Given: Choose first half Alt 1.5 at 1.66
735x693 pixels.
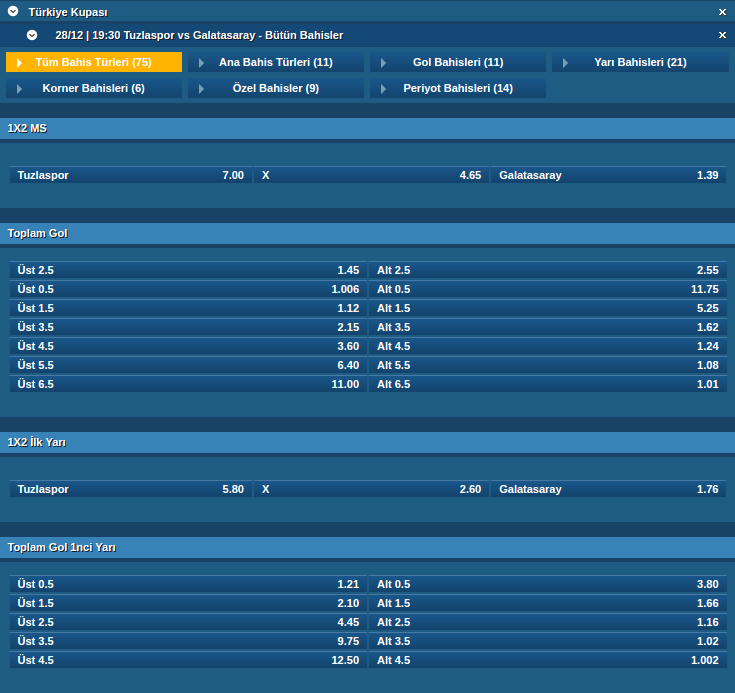Looking at the screenshot, I should [548, 603].
